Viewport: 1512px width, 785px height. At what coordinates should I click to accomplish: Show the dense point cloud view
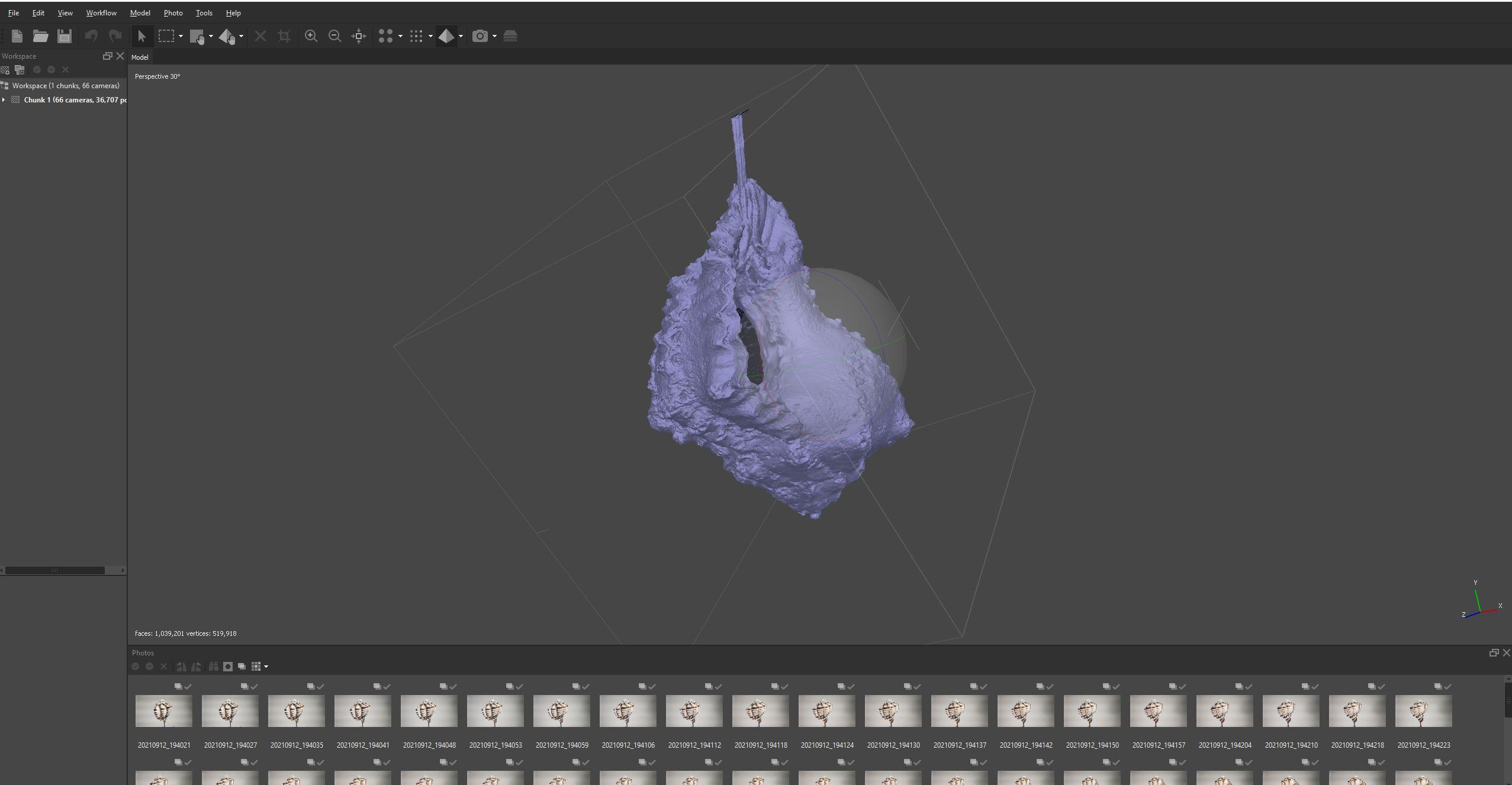(x=416, y=36)
